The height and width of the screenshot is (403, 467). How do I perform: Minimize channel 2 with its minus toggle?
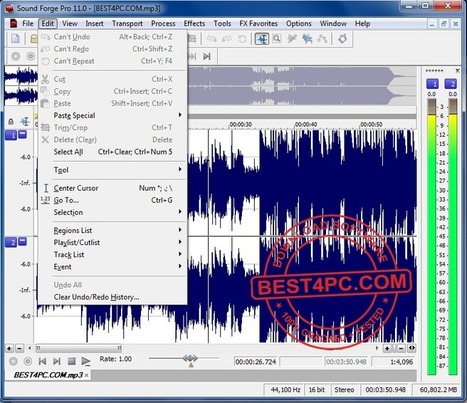click(x=22, y=241)
